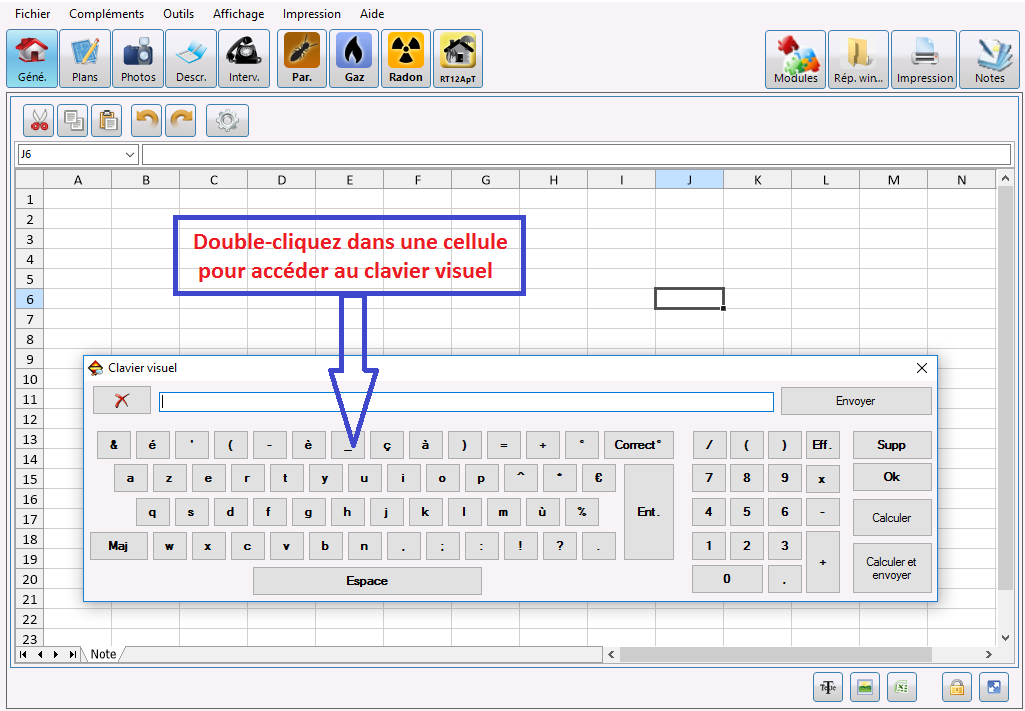This screenshot has height=711, width=1025.
Task: Open the Compléments menu
Action: click(x=107, y=14)
